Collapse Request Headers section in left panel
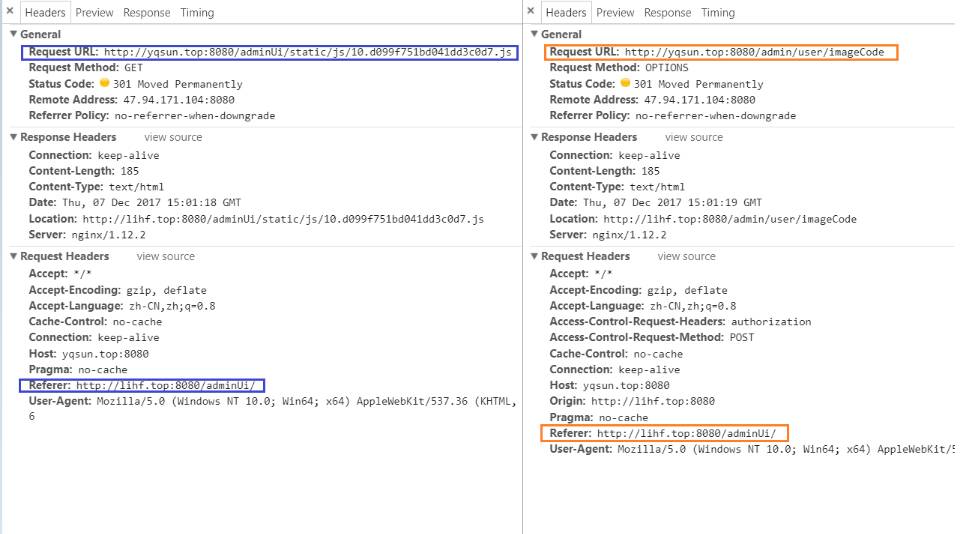 [13, 256]
